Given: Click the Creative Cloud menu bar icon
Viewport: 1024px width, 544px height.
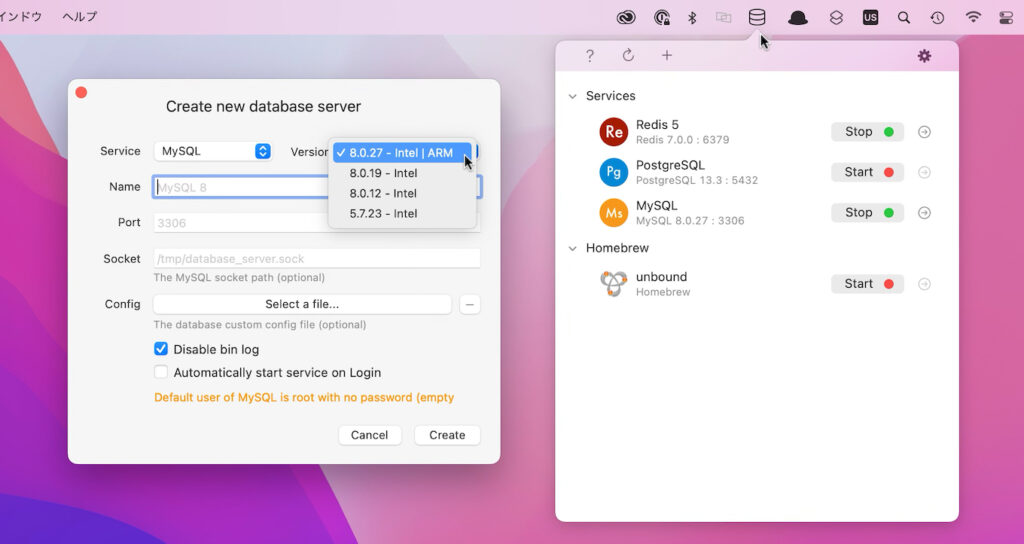Looking at the screenshot, I should [x=626, y=17].
